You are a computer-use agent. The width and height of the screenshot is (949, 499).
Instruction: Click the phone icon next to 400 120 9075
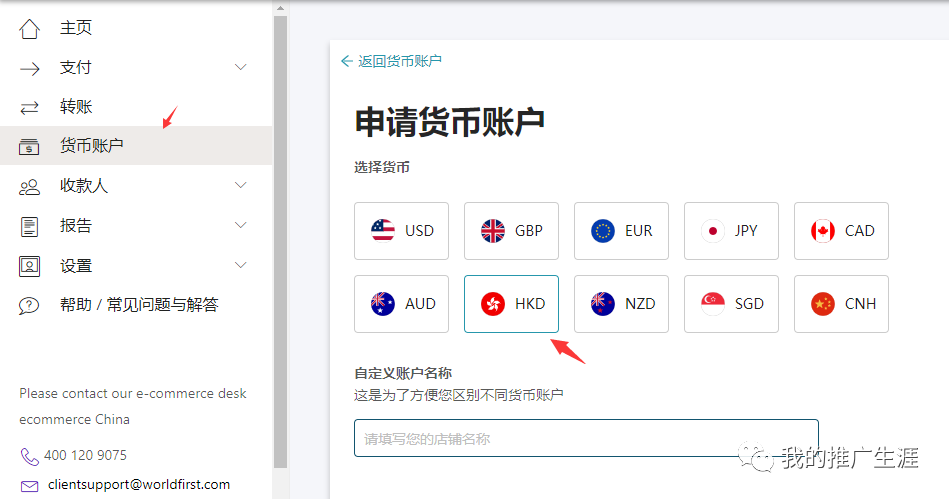click(x=29, y=456)
